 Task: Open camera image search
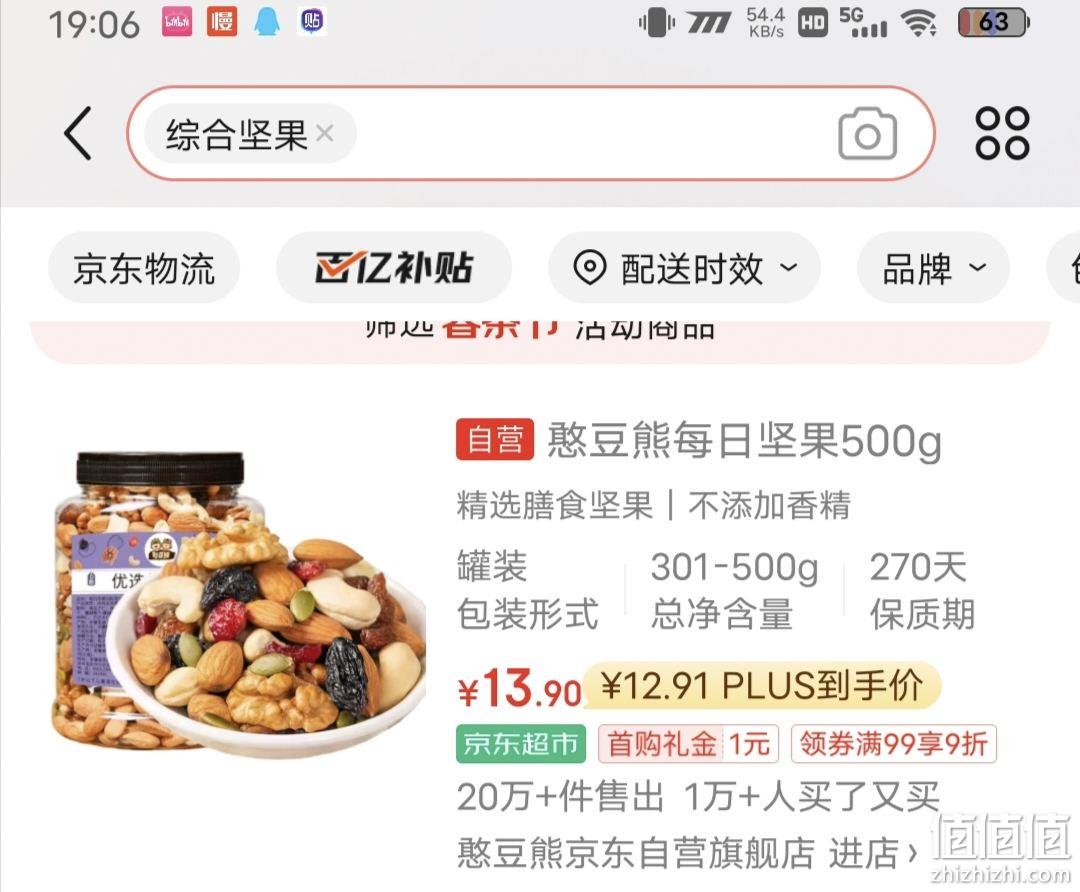coord(867,134)
